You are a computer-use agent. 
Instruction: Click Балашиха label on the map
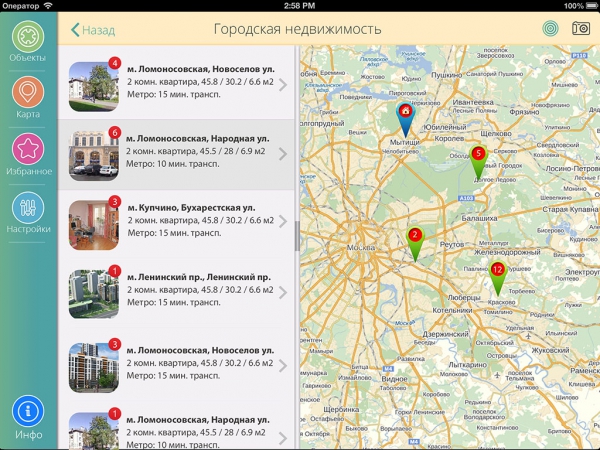(479, 218)
